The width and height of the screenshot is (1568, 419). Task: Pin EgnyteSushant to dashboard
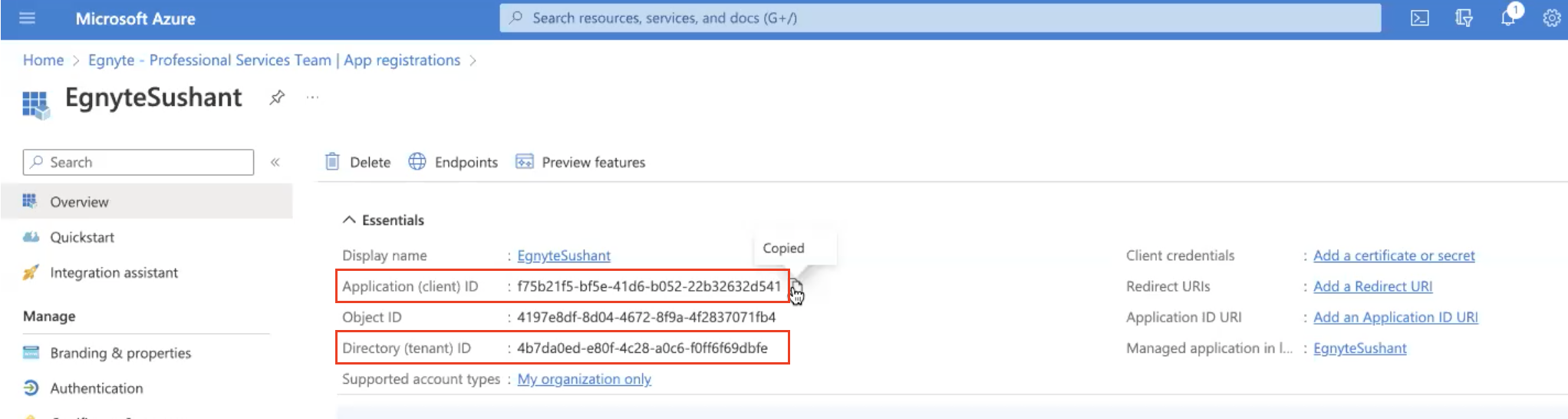click(277, 97)
